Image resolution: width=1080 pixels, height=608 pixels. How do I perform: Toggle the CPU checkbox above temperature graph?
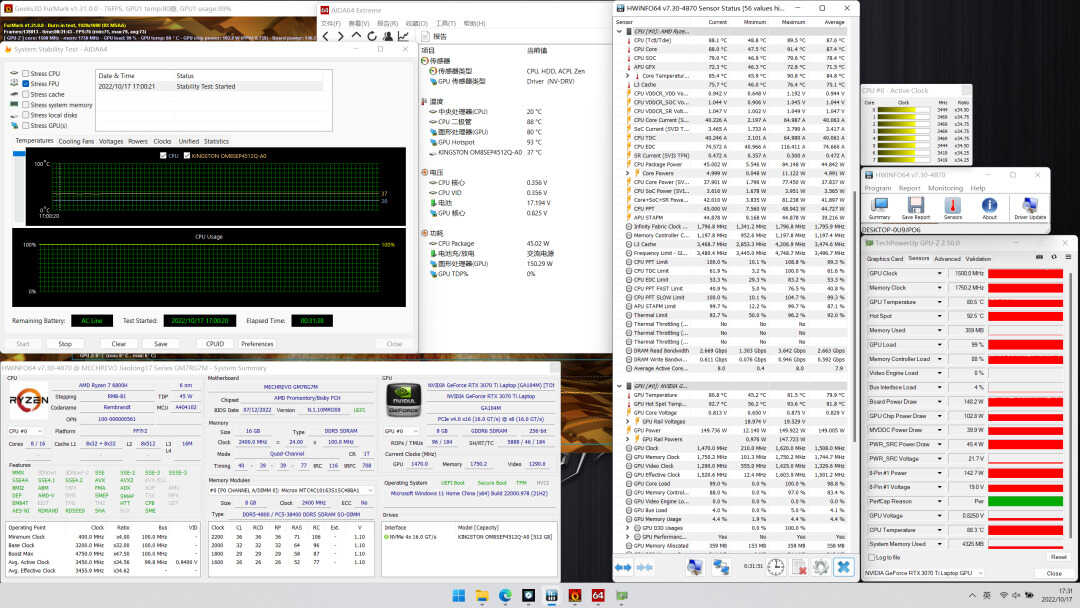(163, 156)
